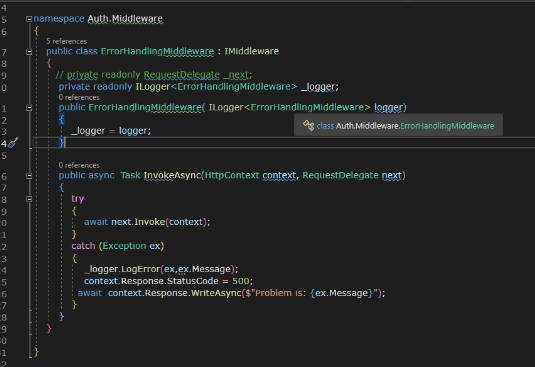Click the StatusCode value 500
535x367 pixels.
click(241, 281)
